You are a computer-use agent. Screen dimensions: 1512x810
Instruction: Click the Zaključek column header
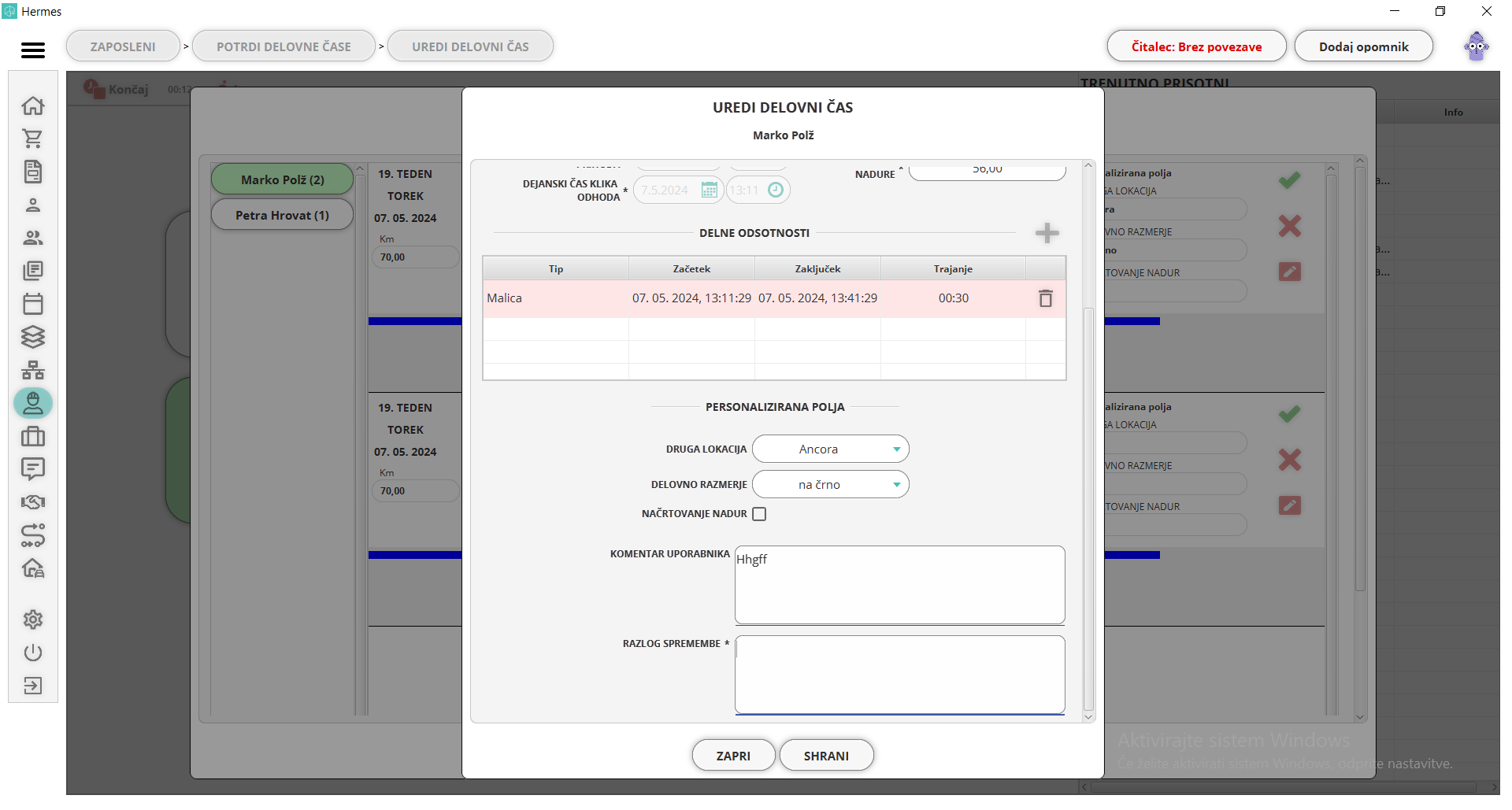click(x=817, y=269)
